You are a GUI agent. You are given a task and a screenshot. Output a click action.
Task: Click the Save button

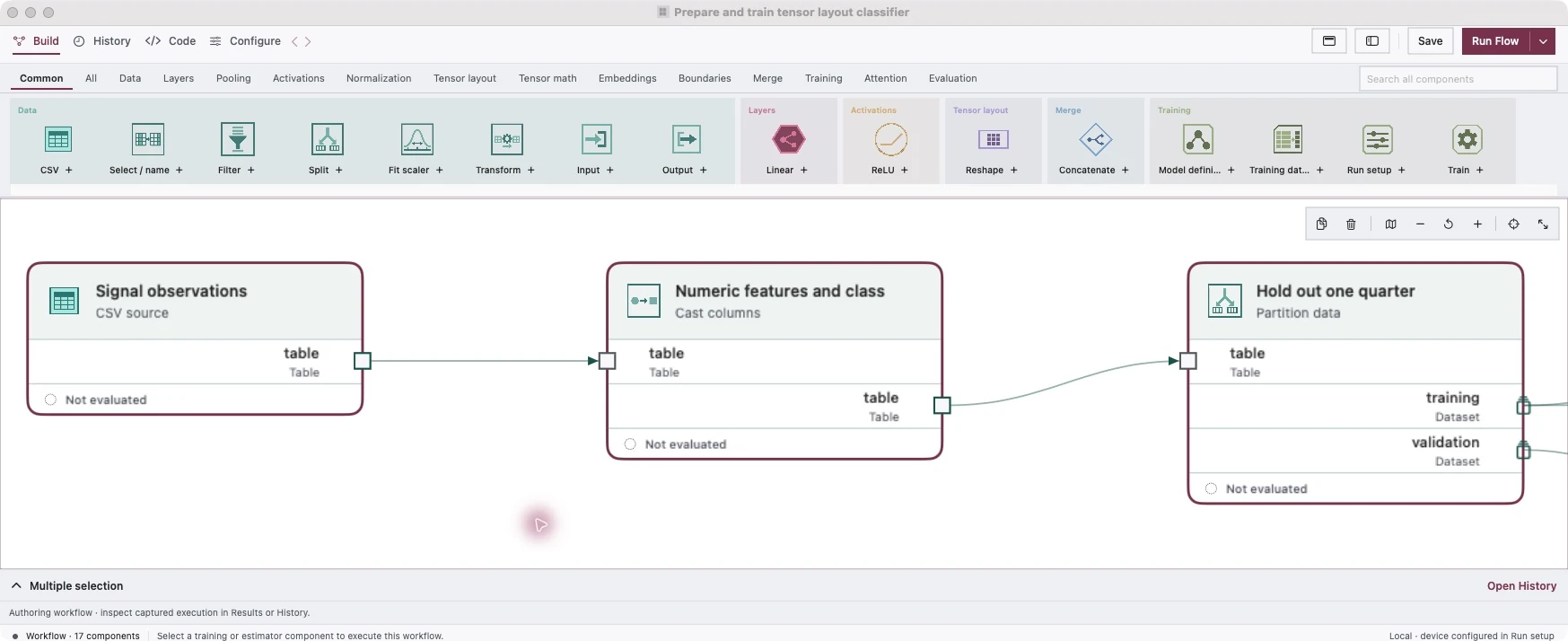click(x=1430, y=41)
